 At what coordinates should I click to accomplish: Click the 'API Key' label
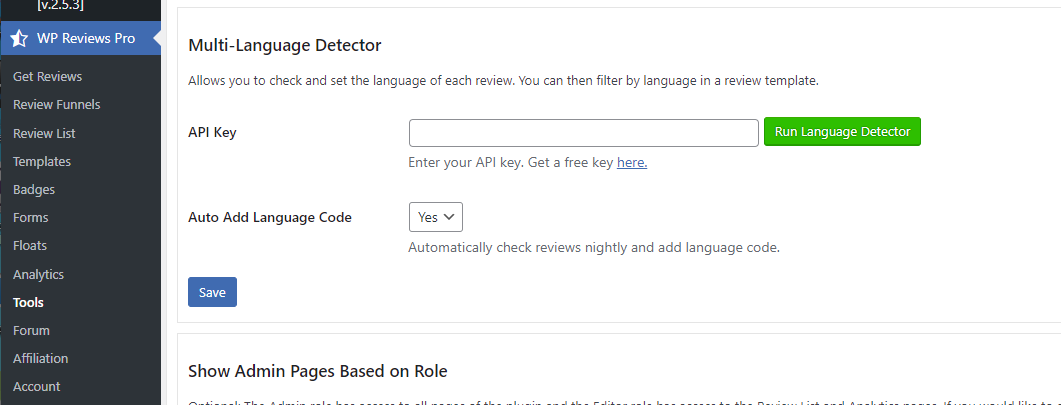212,133
